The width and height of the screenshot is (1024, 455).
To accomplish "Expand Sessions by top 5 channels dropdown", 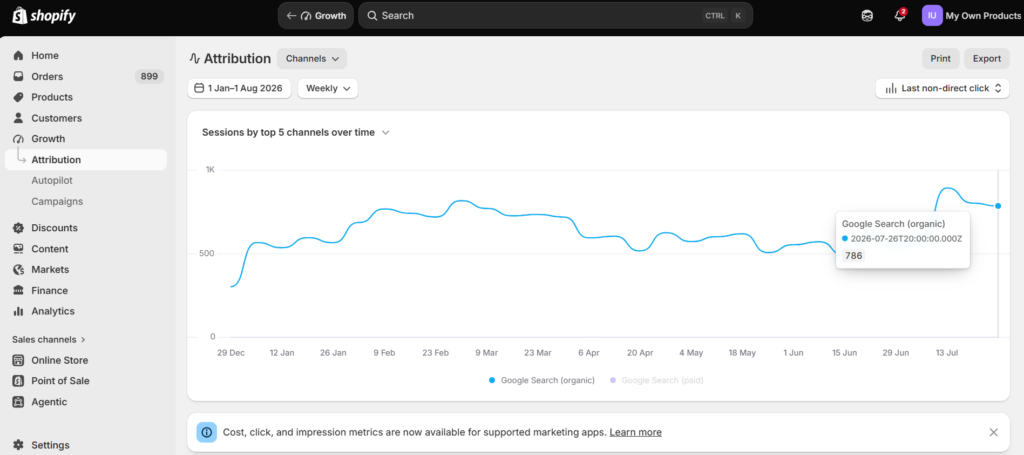I will 296,133.
